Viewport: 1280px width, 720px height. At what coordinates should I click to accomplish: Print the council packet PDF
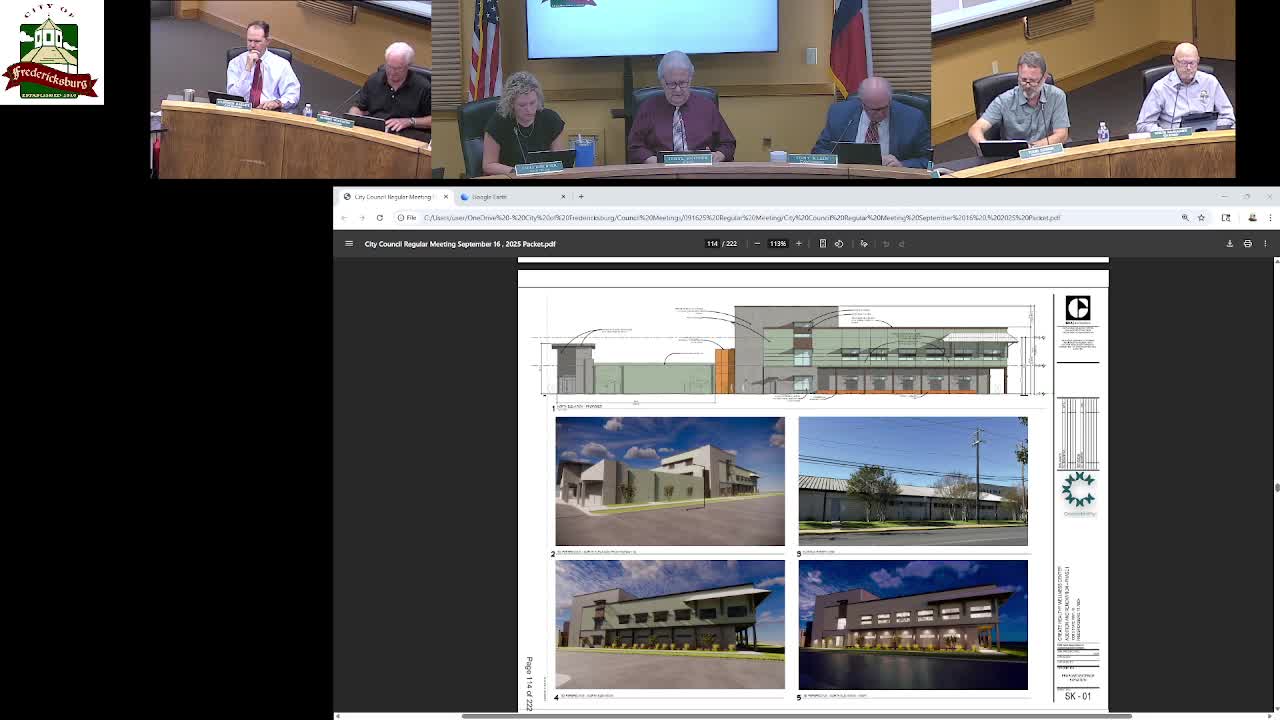1248,243
